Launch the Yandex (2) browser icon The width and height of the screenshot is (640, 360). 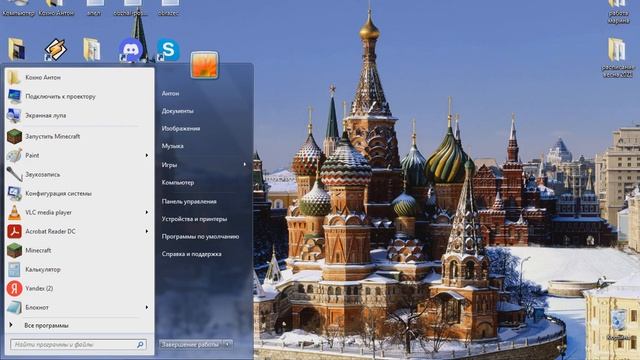[x=14, y=288]
